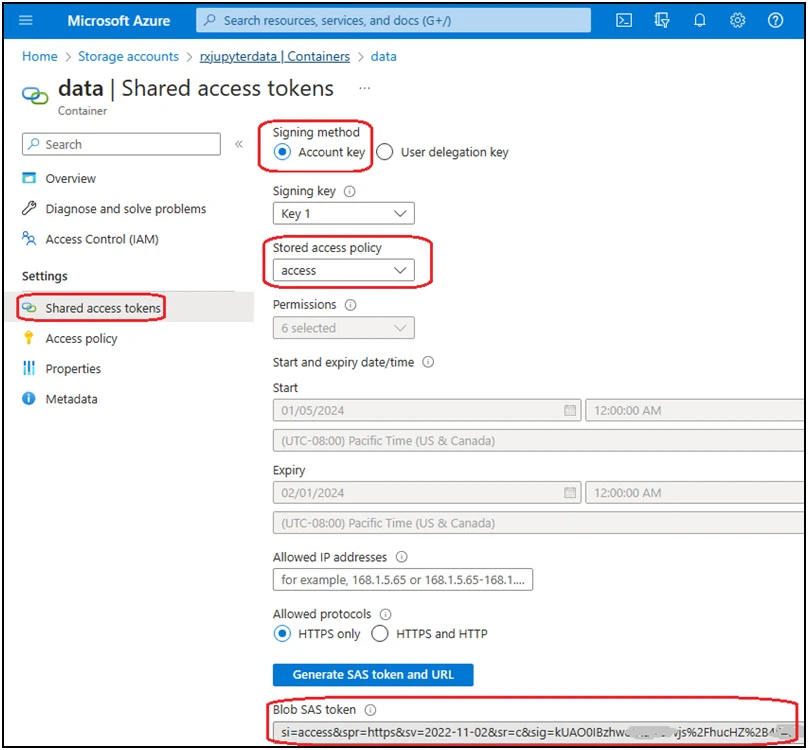Open Diagnose and solve problems
Screen dimensions: 808x750
coord(126,208)
